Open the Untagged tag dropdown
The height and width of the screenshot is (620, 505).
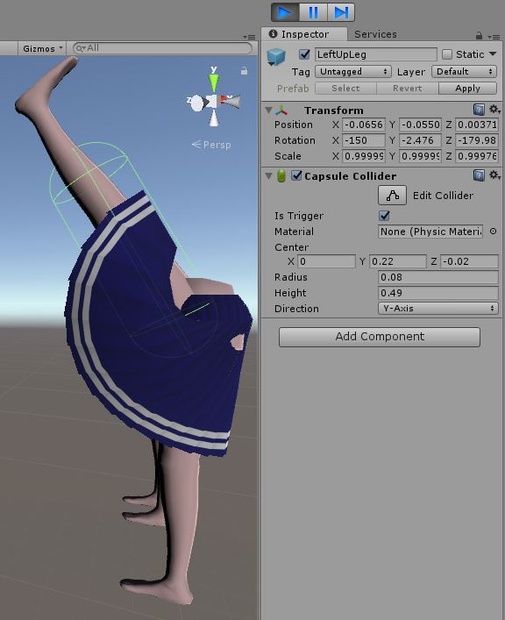353,72
